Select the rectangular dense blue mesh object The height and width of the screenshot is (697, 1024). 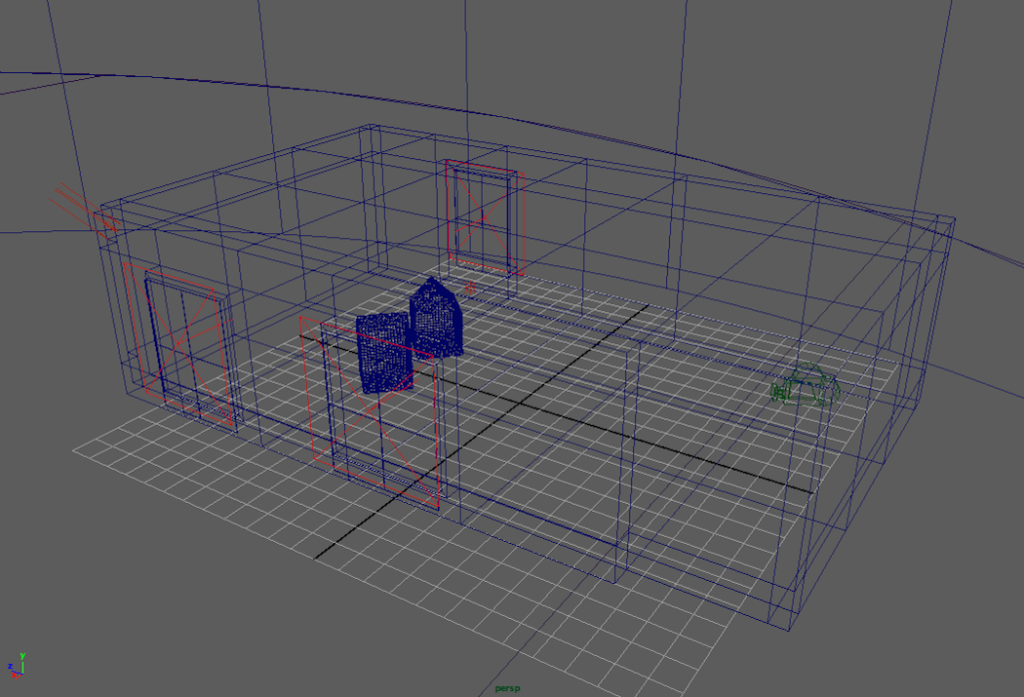coord(384,354)
